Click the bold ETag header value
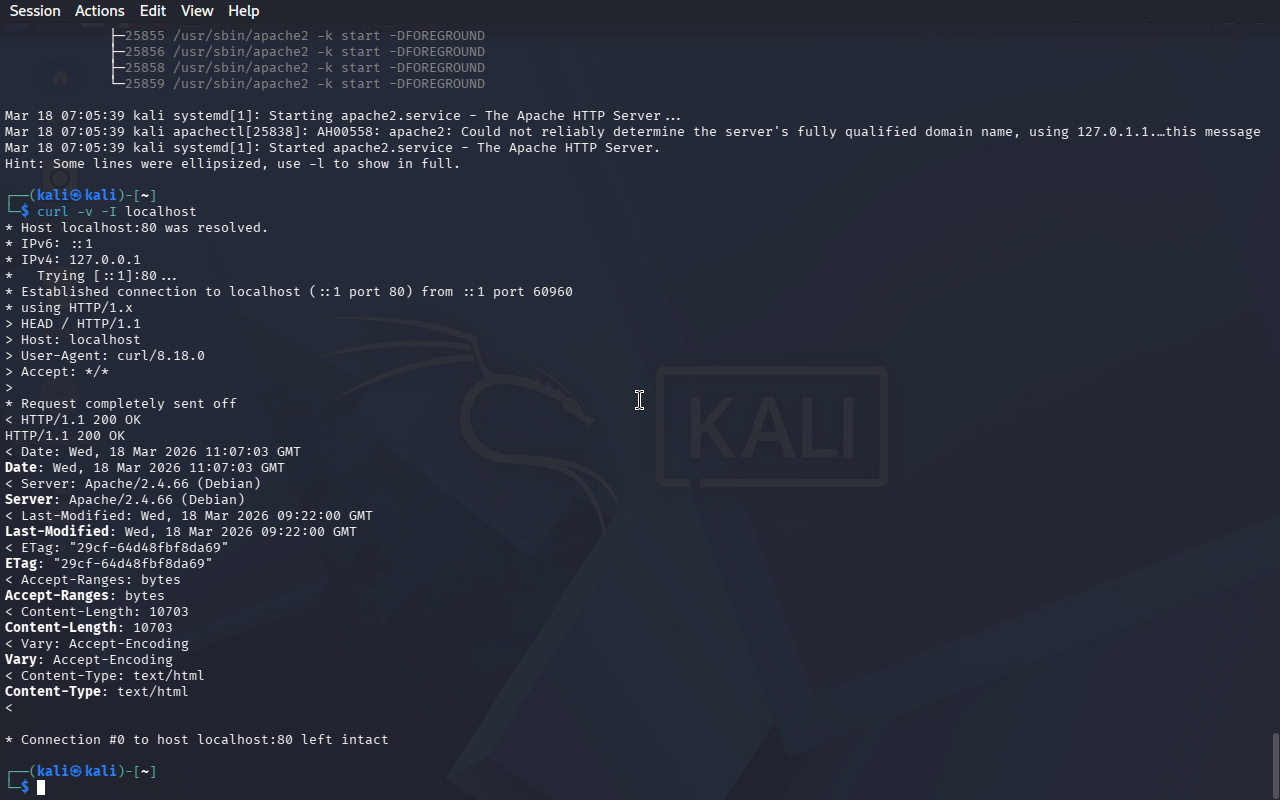 point(133,564)
